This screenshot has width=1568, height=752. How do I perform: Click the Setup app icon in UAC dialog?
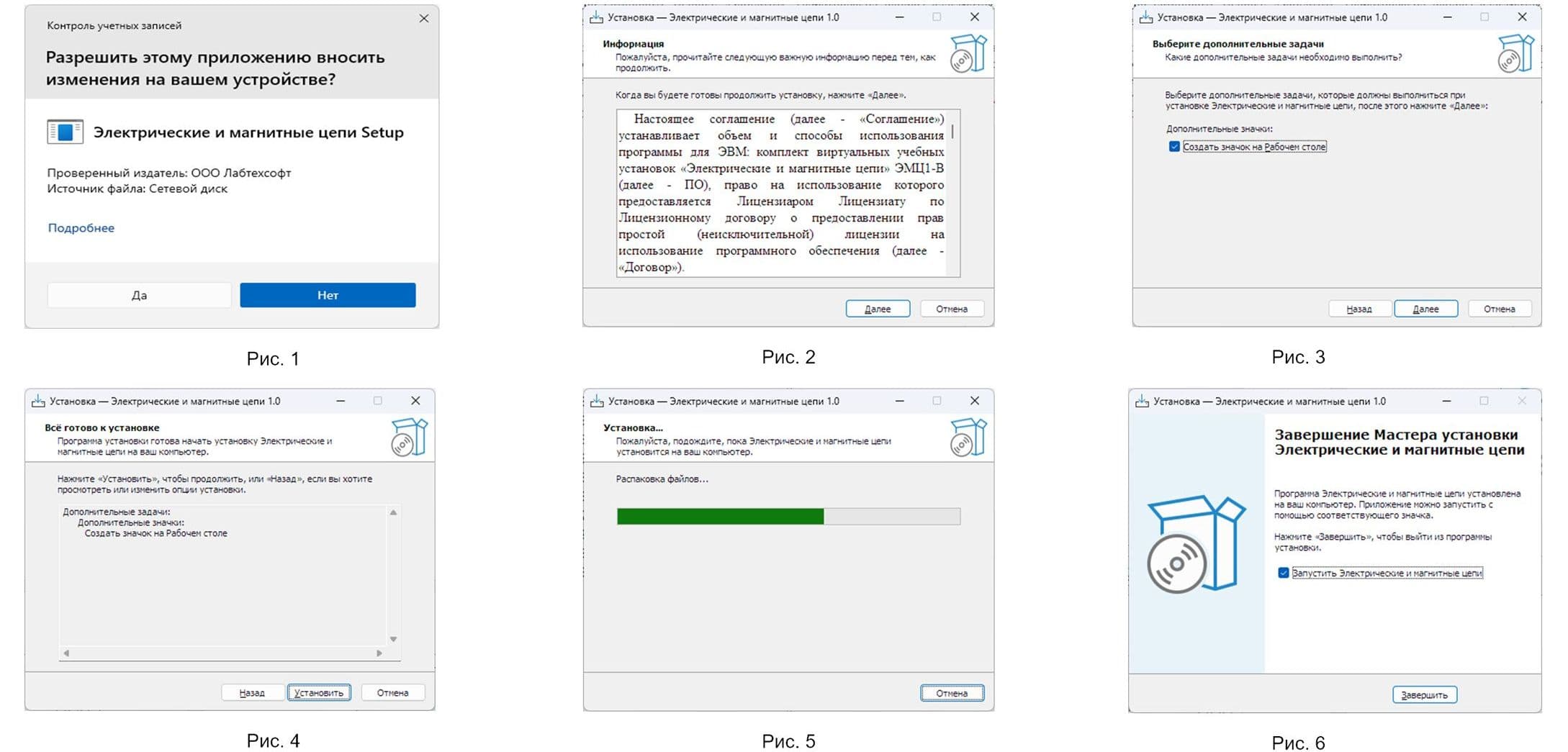(65, 132)
